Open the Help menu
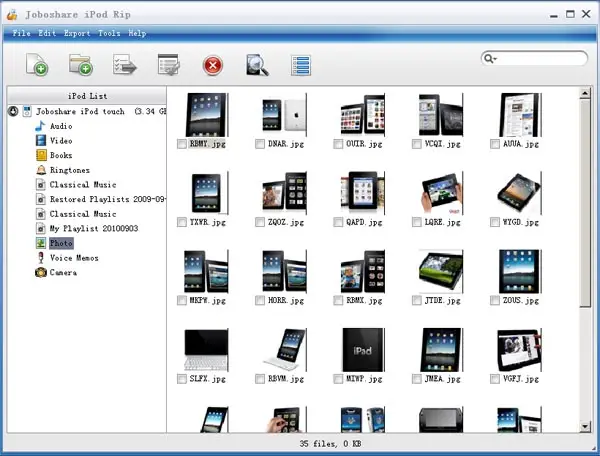Image resolution: width=600 pixels, height=456 pixels. (x=137, y=33)
